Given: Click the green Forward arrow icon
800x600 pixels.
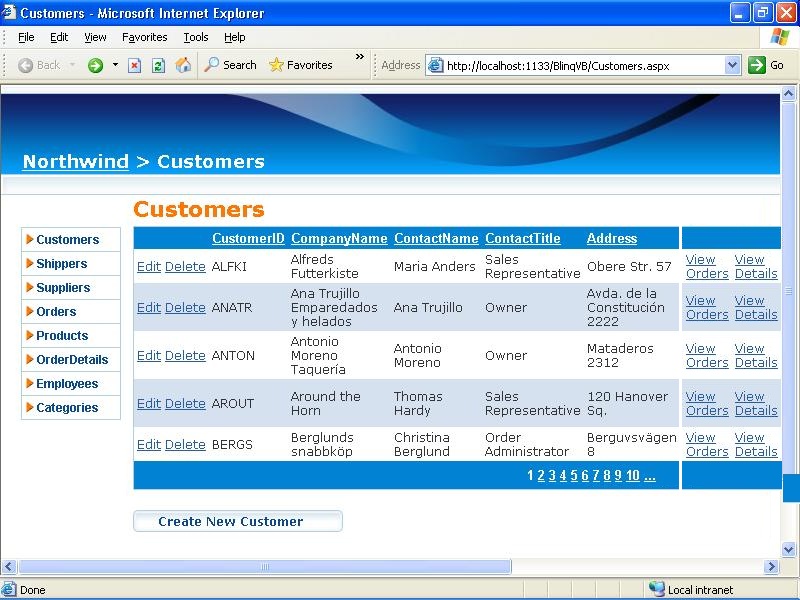Looking at the screenshot, I should 95,65.
